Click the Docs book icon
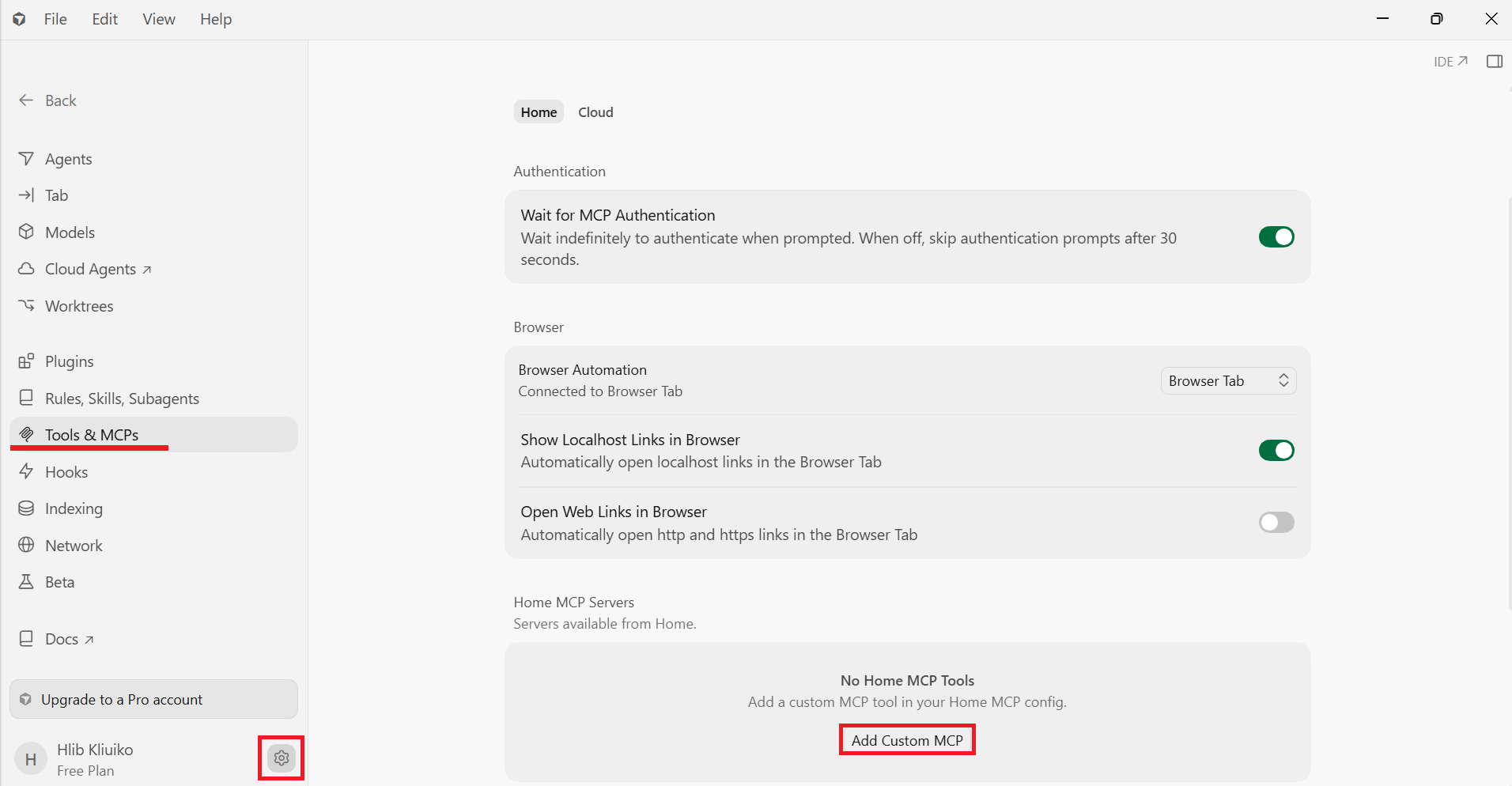1512x786 pixels. [26, 638]
